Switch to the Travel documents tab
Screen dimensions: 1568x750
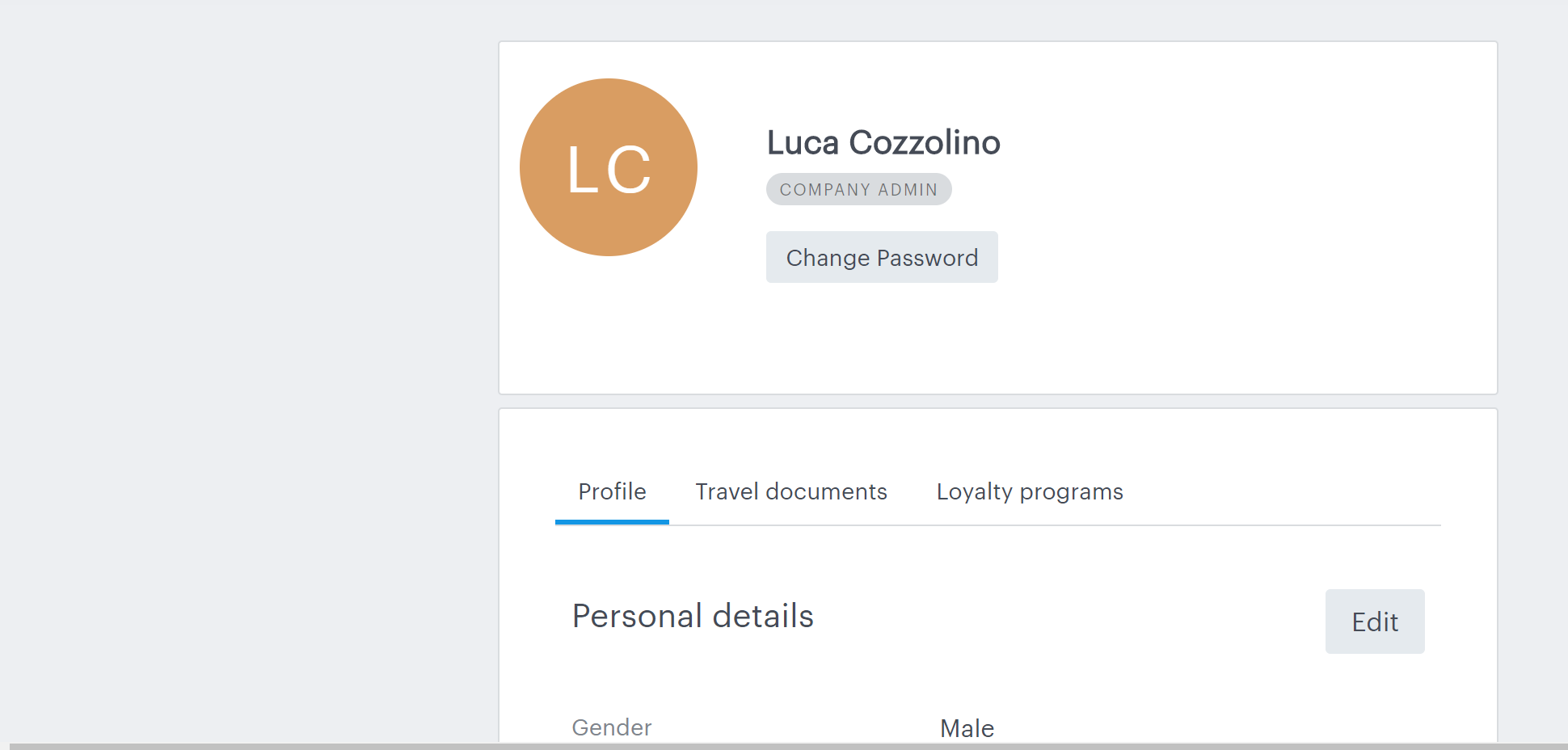(791, 491)
